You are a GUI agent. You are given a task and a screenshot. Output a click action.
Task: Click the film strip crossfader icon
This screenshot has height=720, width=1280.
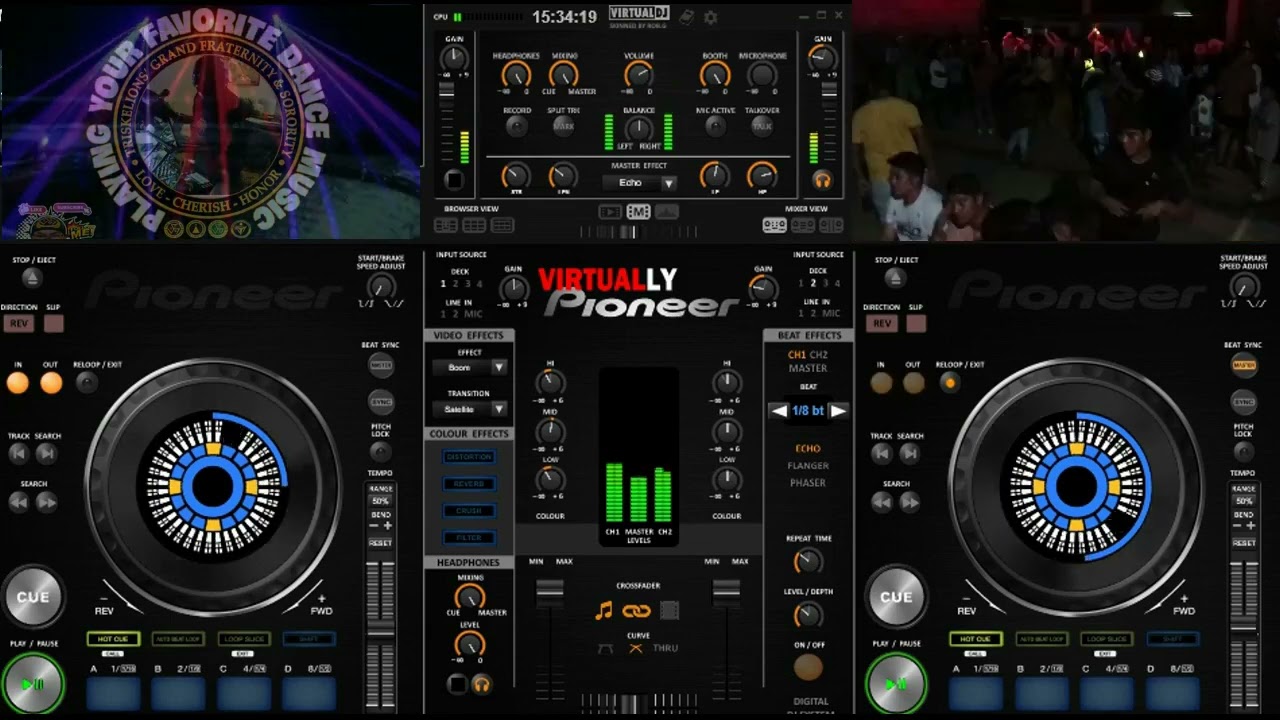669,610
